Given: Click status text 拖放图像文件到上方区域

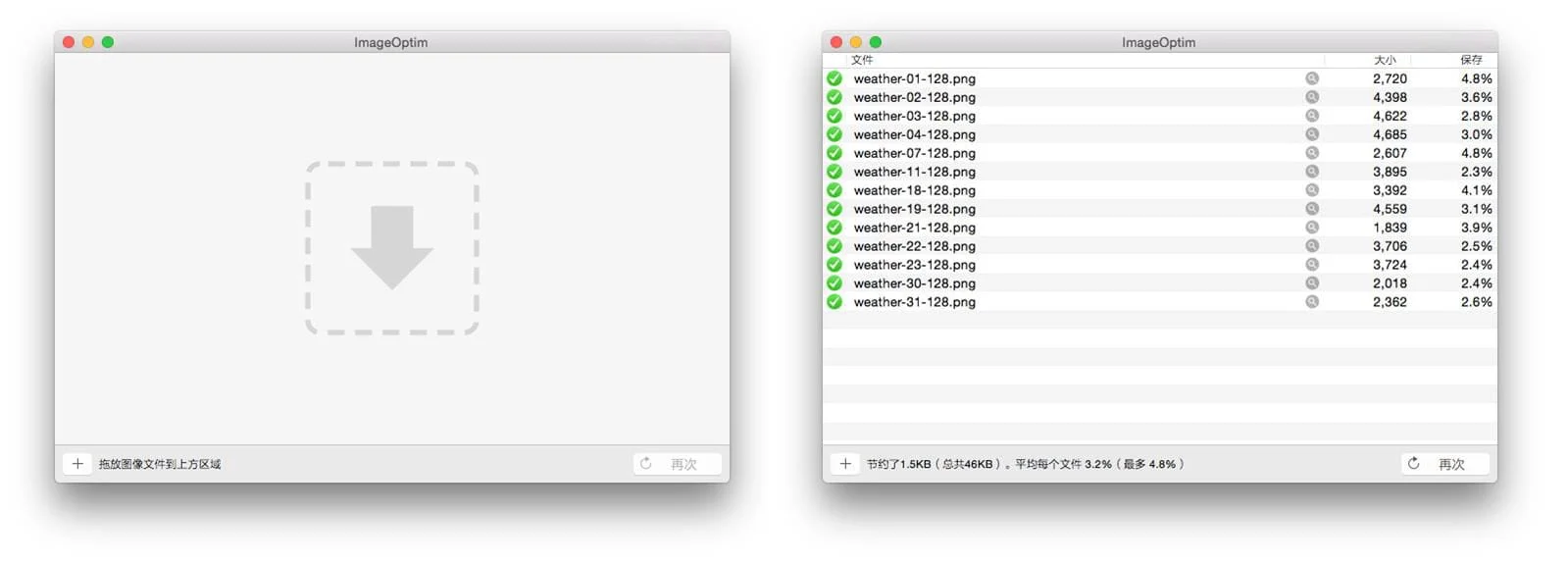Looking at the screenshot, I should (x=160, y=464).
